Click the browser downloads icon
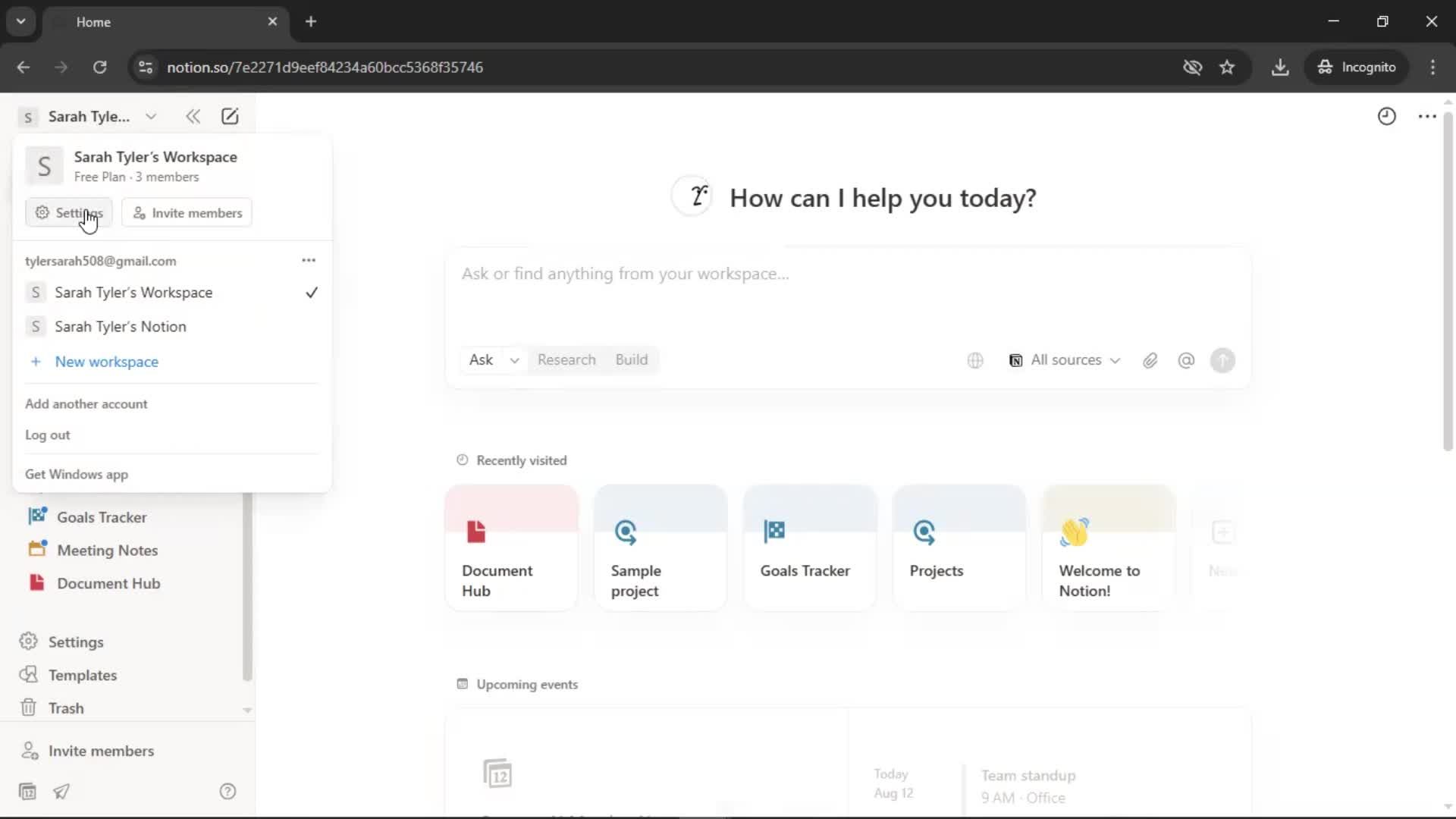This screenshot has height=819, width=1456. (1280, 67)
